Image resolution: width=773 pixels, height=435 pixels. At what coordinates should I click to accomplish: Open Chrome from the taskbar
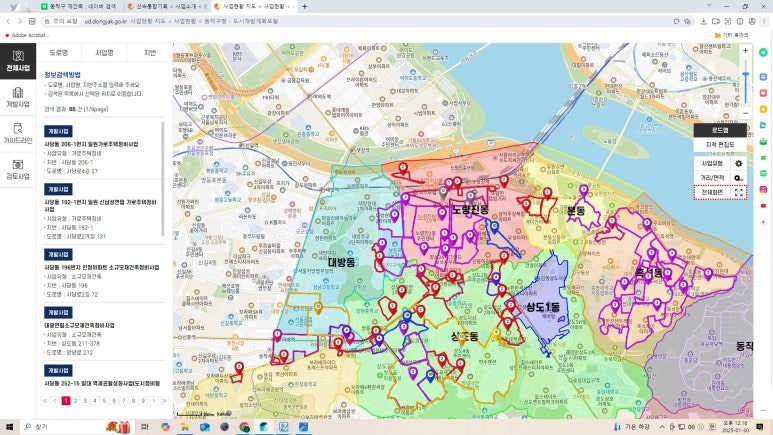tap(245, 427)
